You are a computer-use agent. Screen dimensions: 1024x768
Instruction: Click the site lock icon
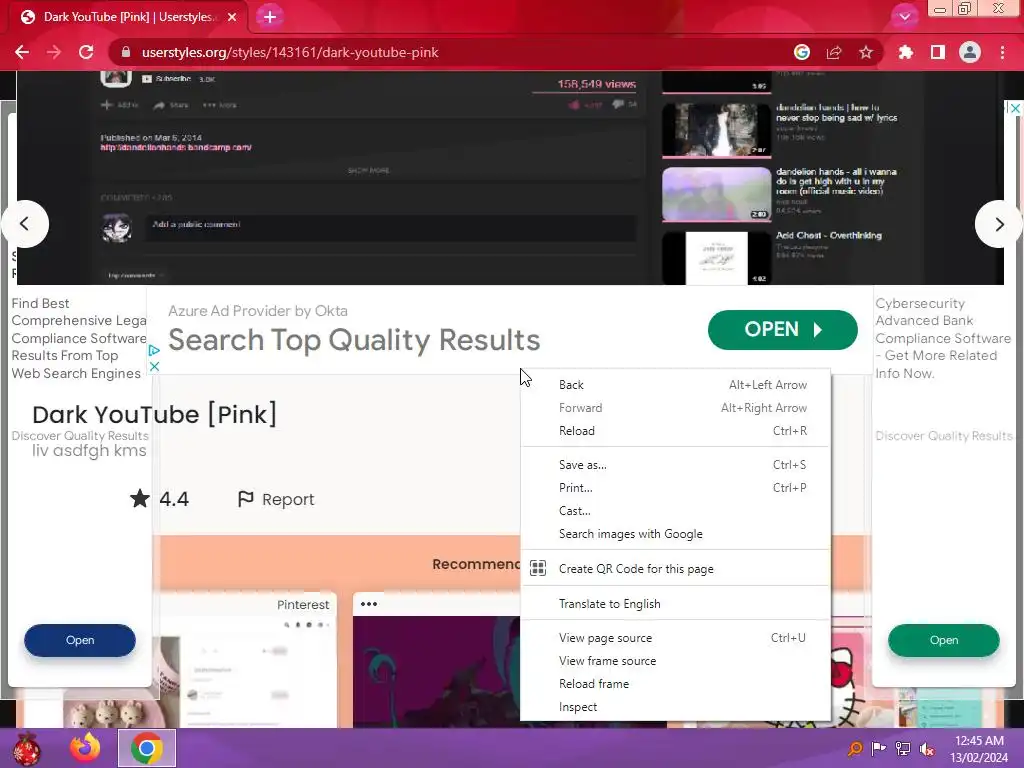[127, 52]
